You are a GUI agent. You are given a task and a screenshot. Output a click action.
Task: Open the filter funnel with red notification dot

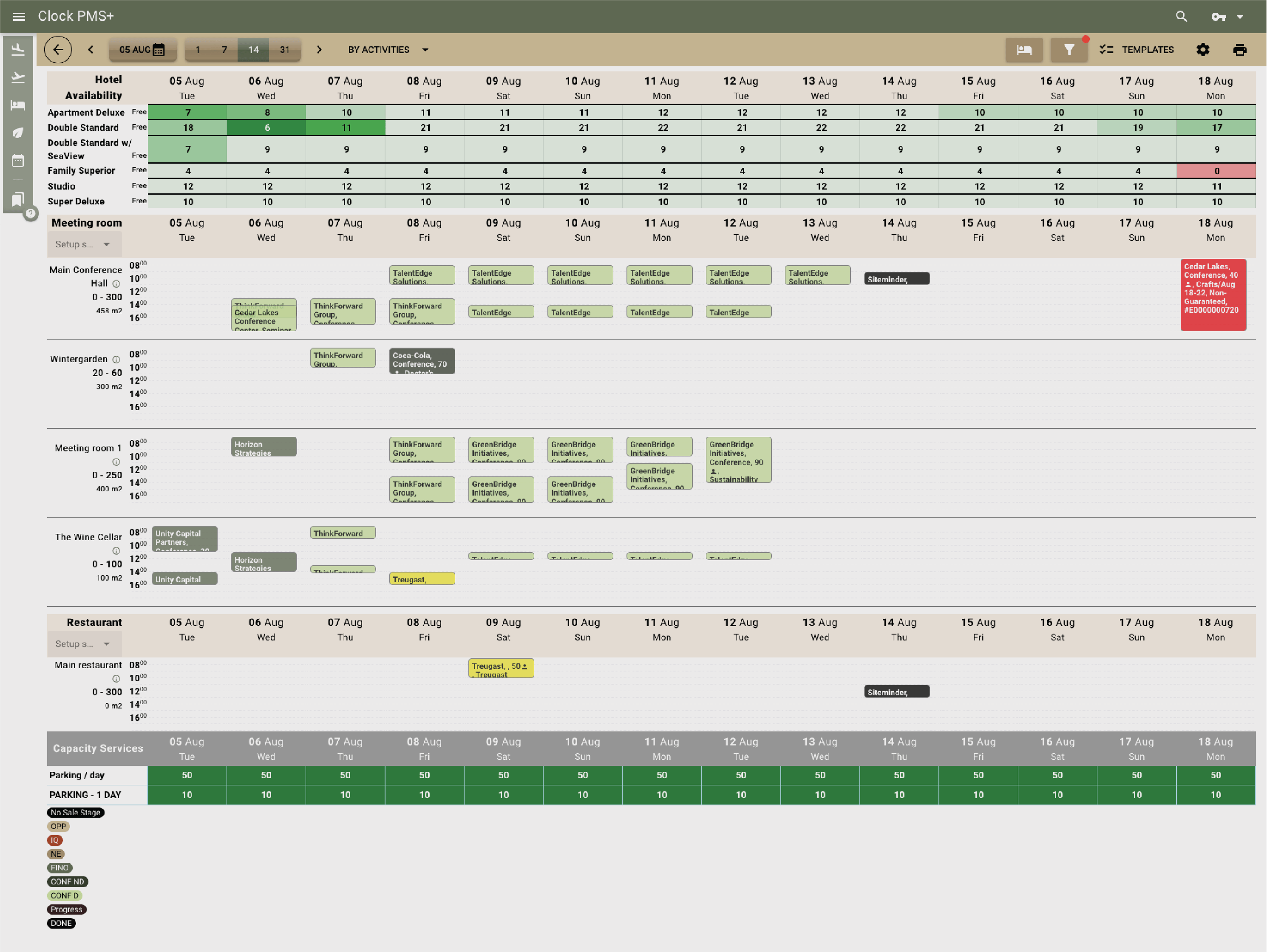(1069, 50)
